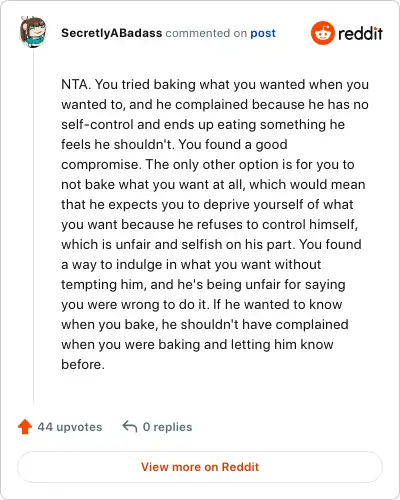The height and width of the screenshot is (500, 400).
Task: Click the last word "before." of the comment
Action: pos(83,364)
